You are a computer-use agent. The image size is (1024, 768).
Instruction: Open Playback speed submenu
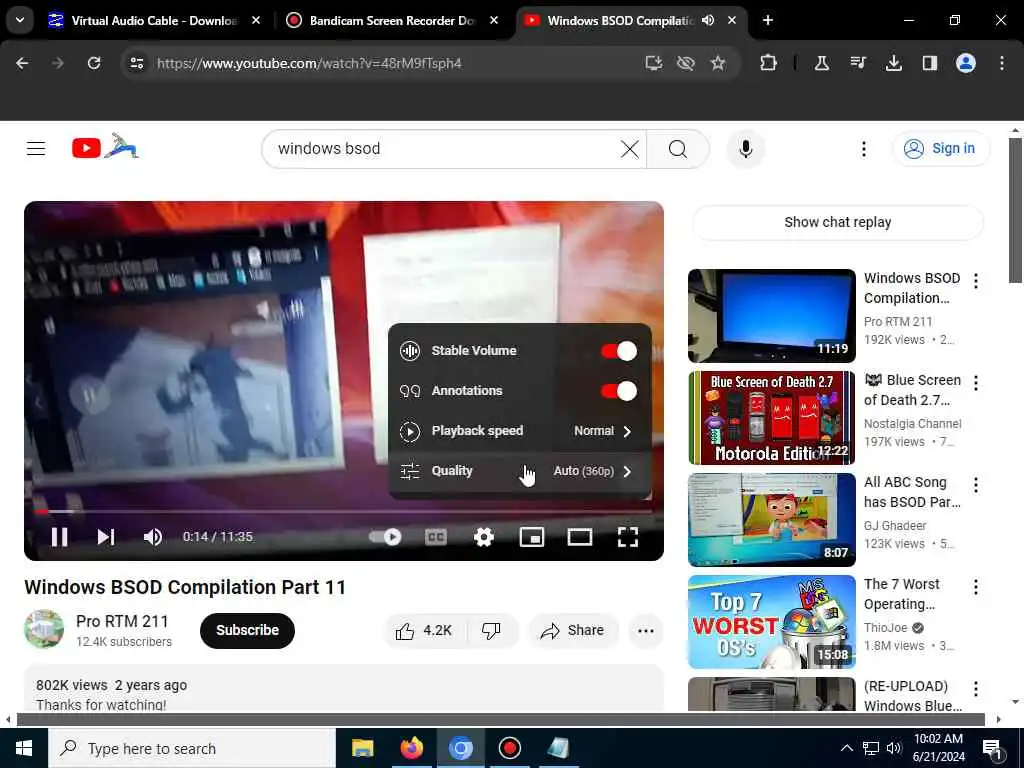(520, 431)
